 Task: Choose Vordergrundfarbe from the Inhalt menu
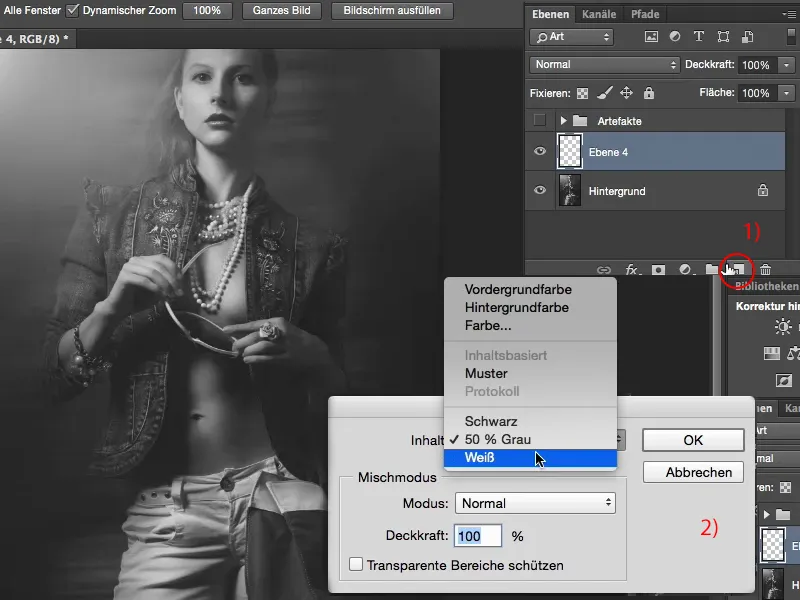pos(531,289)
